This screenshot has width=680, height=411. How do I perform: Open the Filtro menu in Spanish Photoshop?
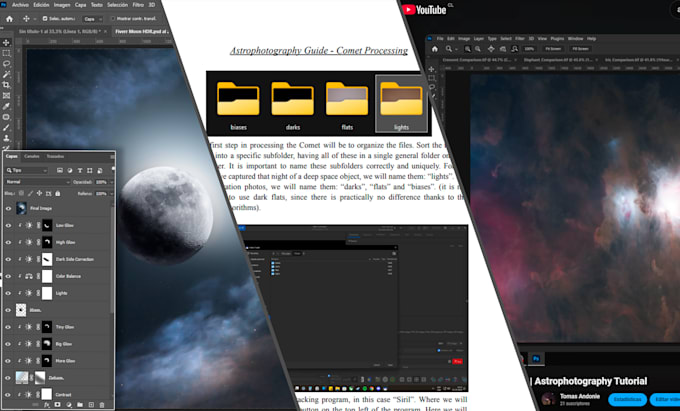pos(138,5)
